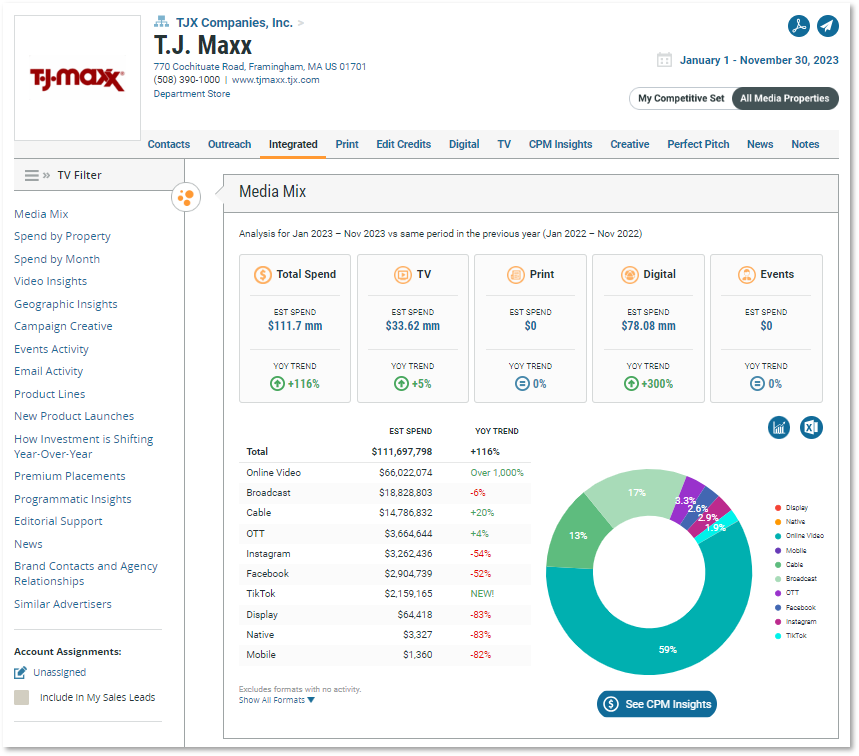Select My Competitive Set toggle option

point(681,99)
